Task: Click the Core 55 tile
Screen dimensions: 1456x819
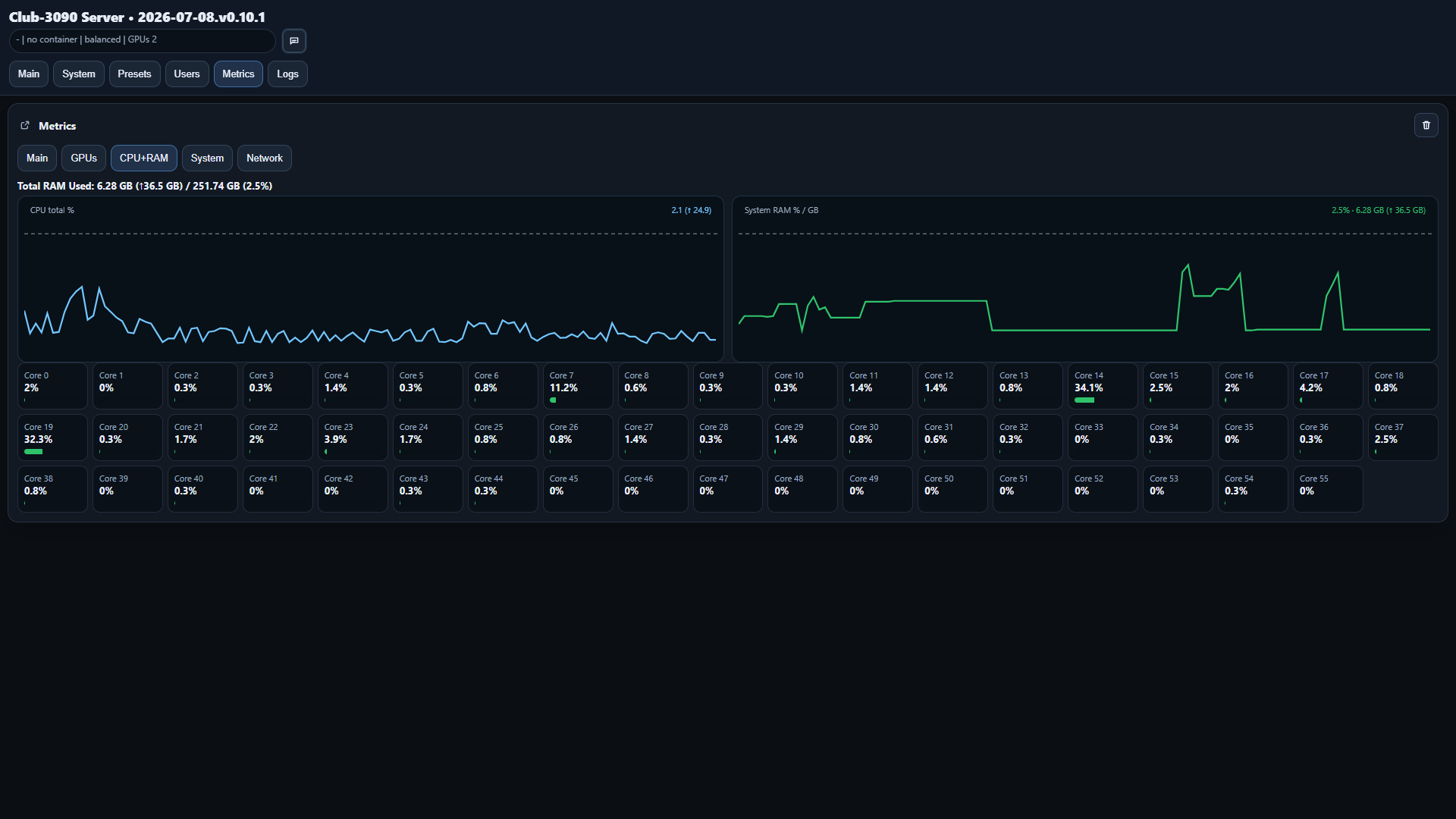Action: [1328, 489]
